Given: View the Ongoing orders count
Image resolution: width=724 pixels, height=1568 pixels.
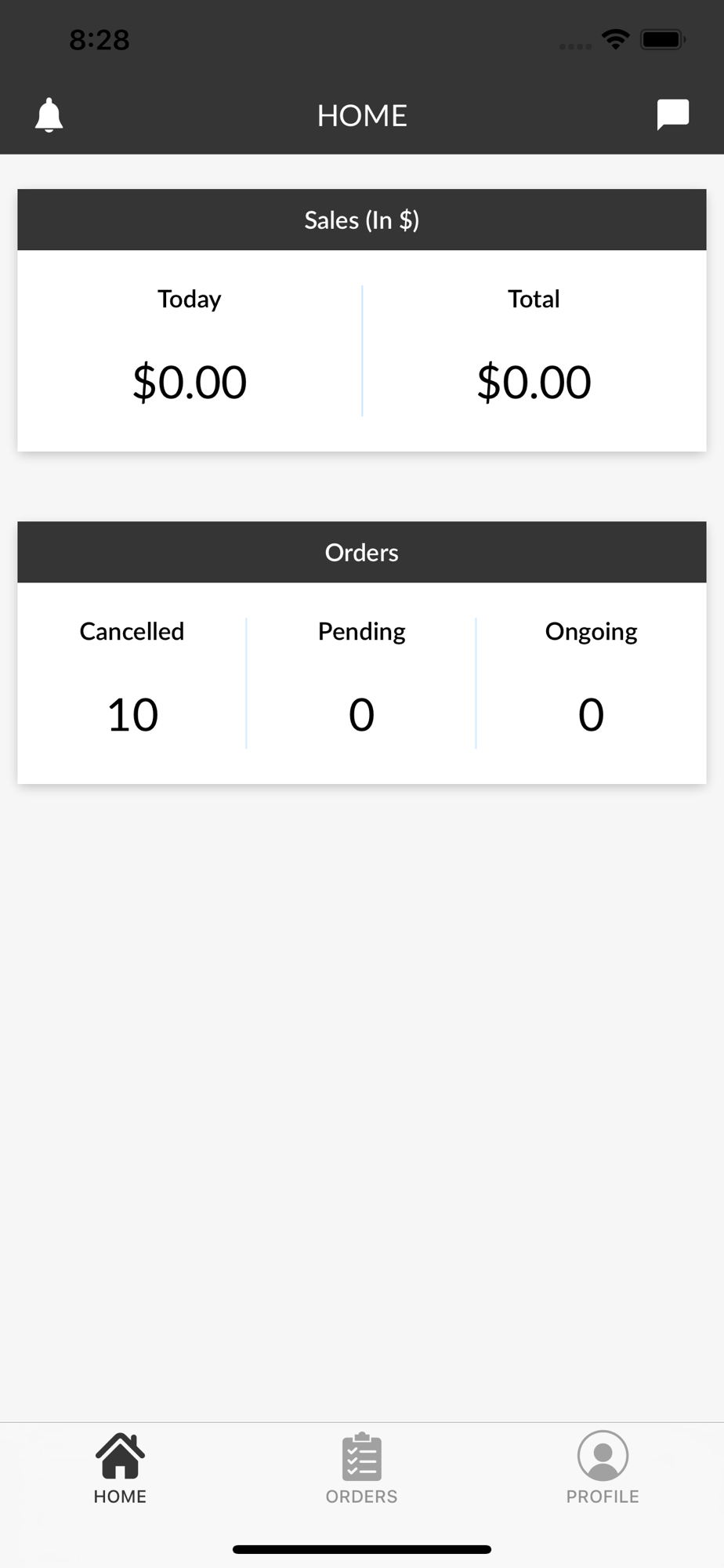Looking at the screenshot, I should pos(591,715).
